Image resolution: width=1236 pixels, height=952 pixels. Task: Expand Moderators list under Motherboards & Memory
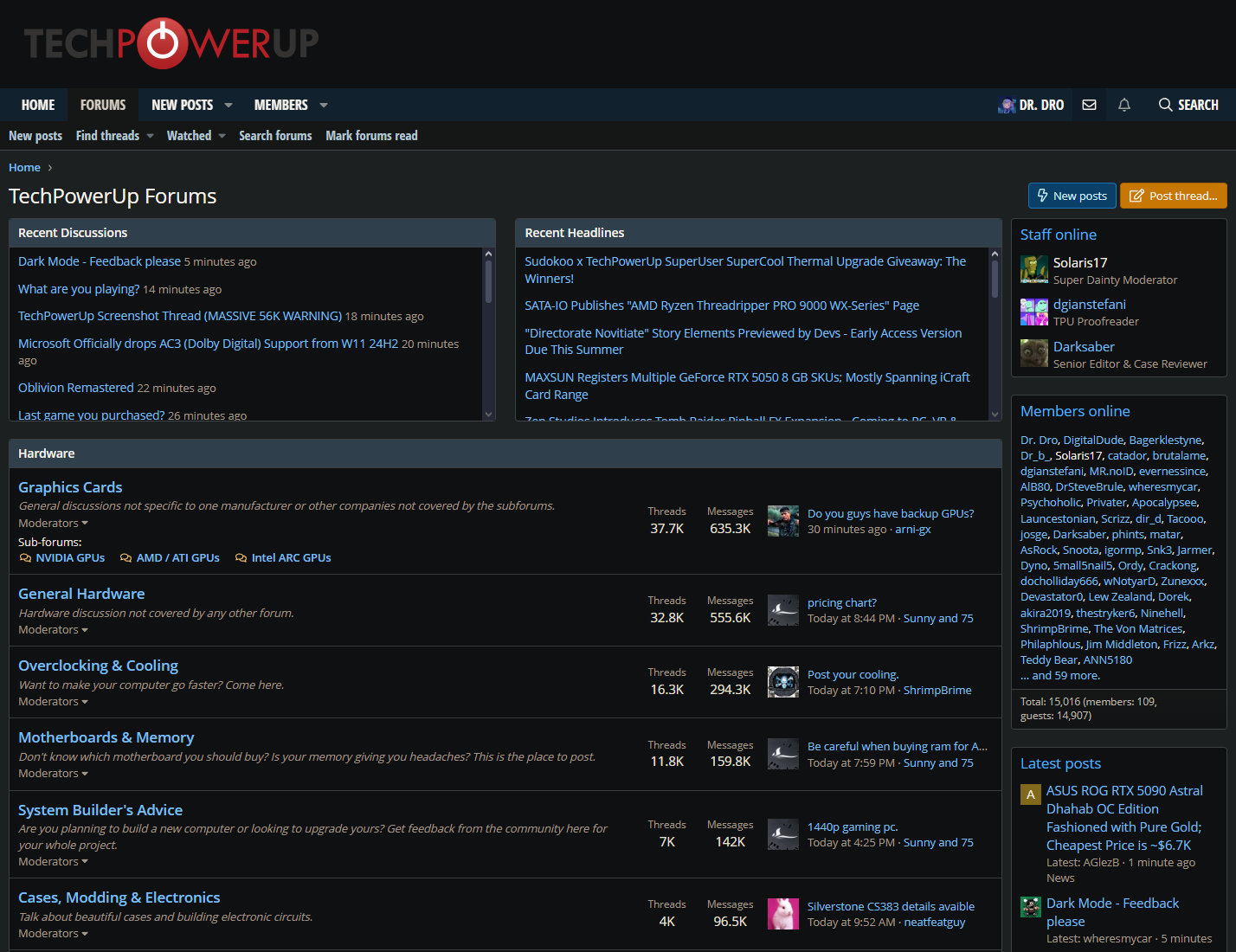(x=54, y=774)
